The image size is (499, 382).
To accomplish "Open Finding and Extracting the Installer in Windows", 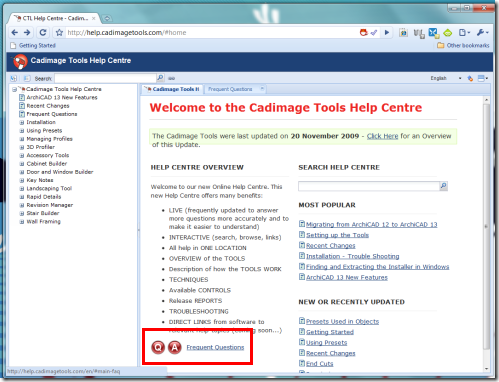I will 378,267.
